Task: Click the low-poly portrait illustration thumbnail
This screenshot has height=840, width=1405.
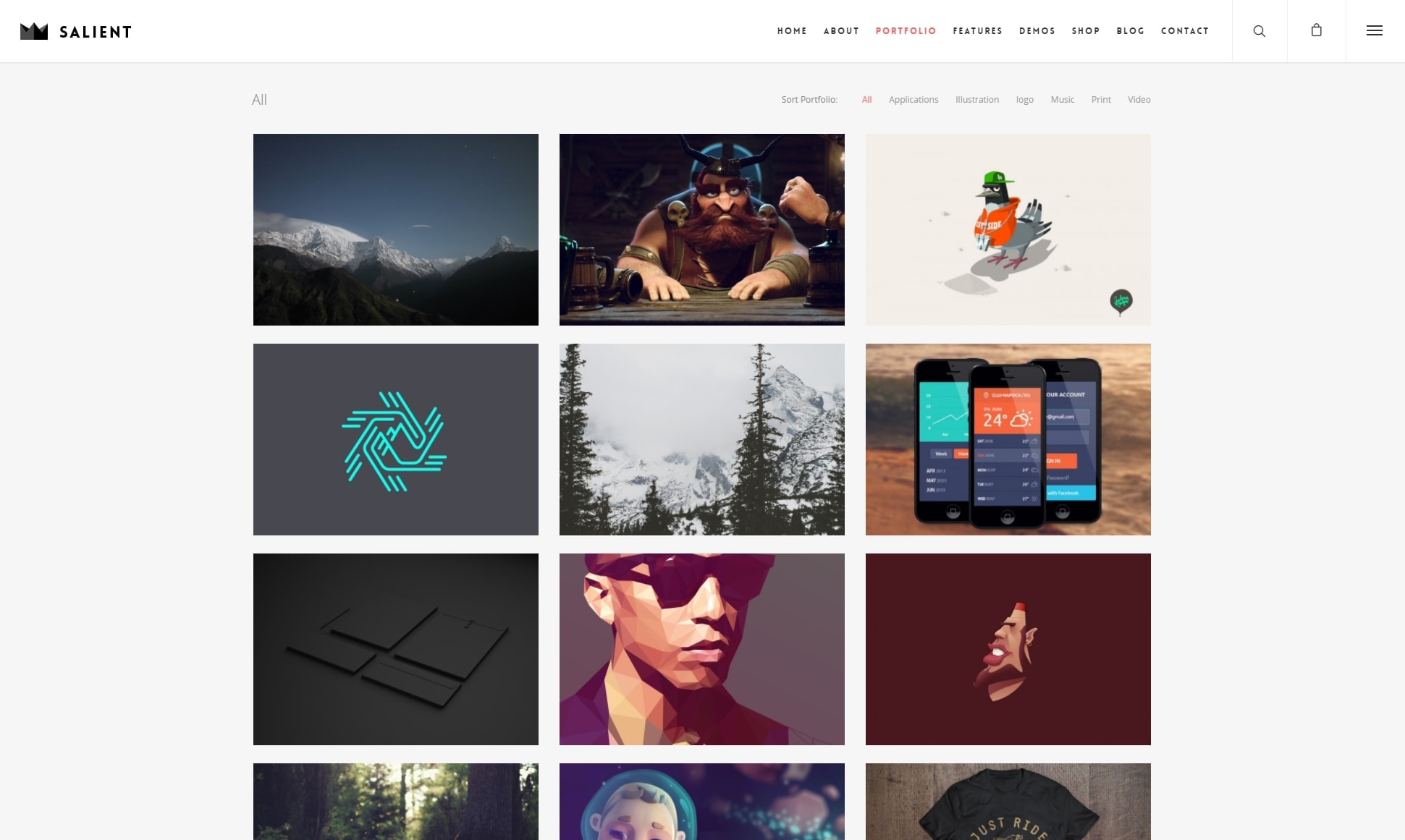Action: pos(702,648)
